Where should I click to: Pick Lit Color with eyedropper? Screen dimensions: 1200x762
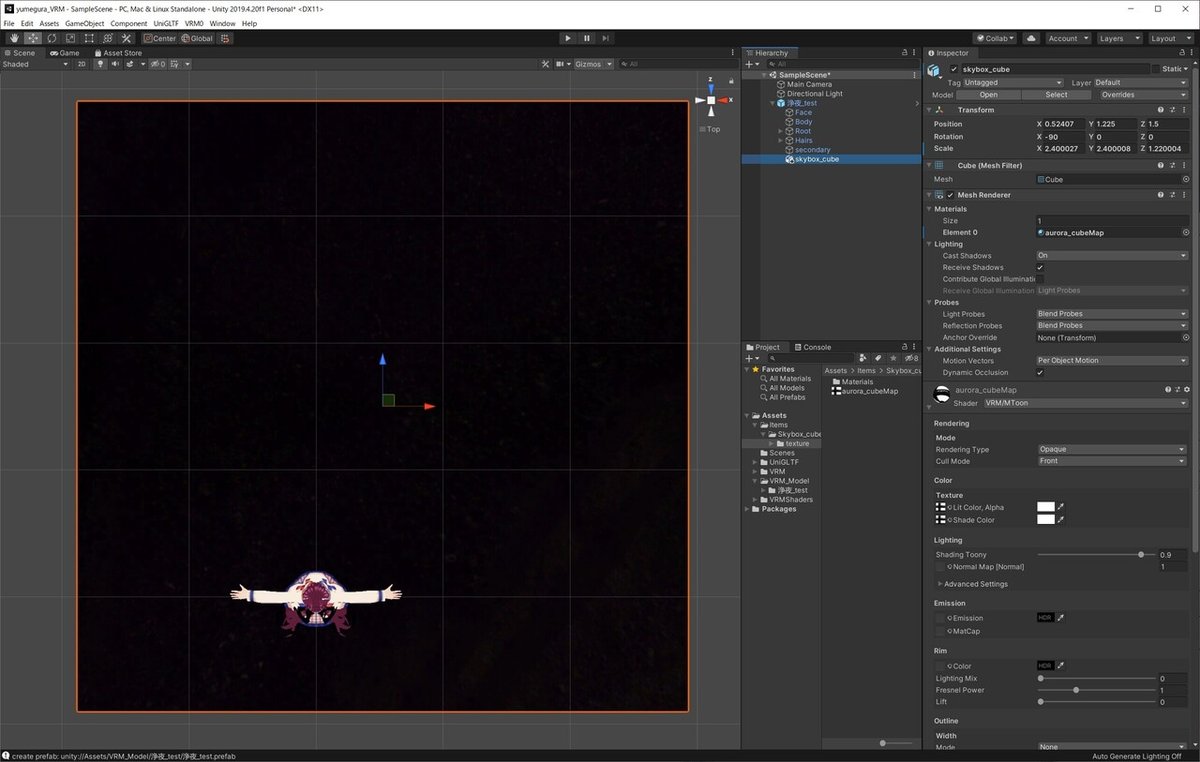tap(1061, 507)
